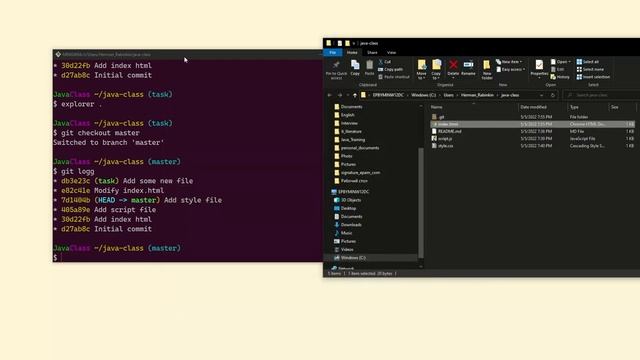Image resolution: width=640 pixels, height=360 pixels.
Task: Click Paste shortcut in the ribbon
Action: pos(393,77)
